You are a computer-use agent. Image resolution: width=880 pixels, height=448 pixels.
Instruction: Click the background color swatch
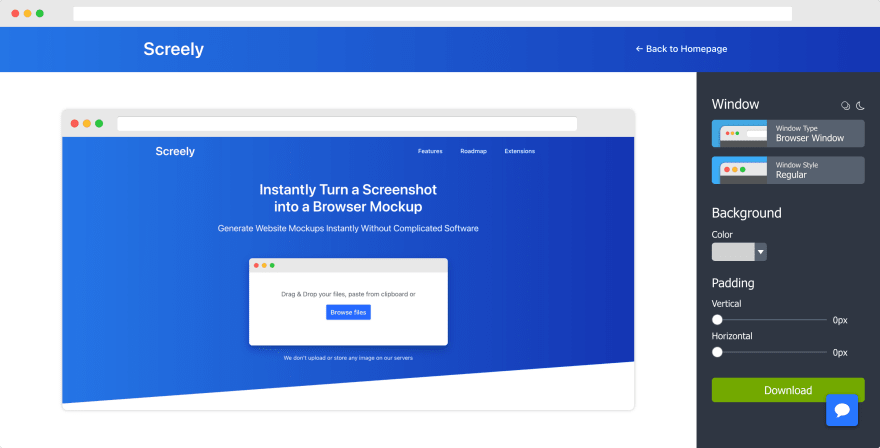733,252
